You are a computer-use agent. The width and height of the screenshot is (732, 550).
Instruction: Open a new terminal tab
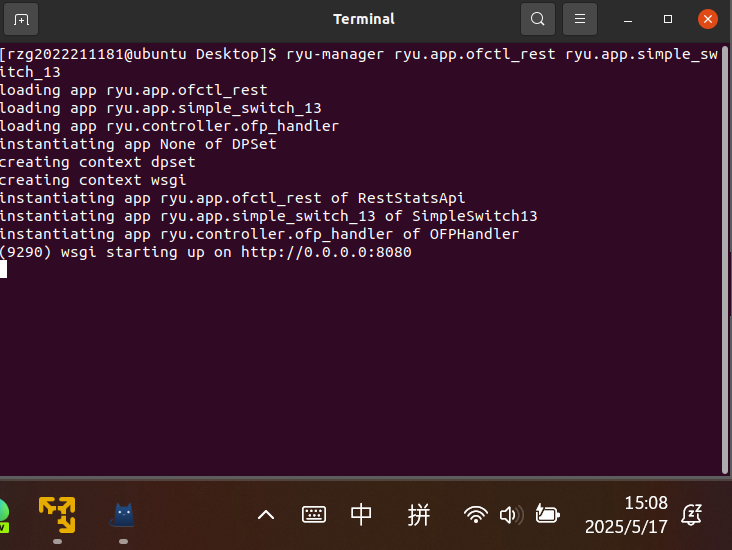[x=22, y=19]
